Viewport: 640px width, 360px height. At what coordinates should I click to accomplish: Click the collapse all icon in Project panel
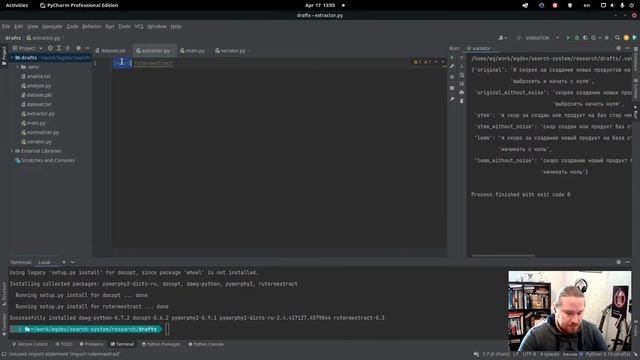[x=68, y=48]
